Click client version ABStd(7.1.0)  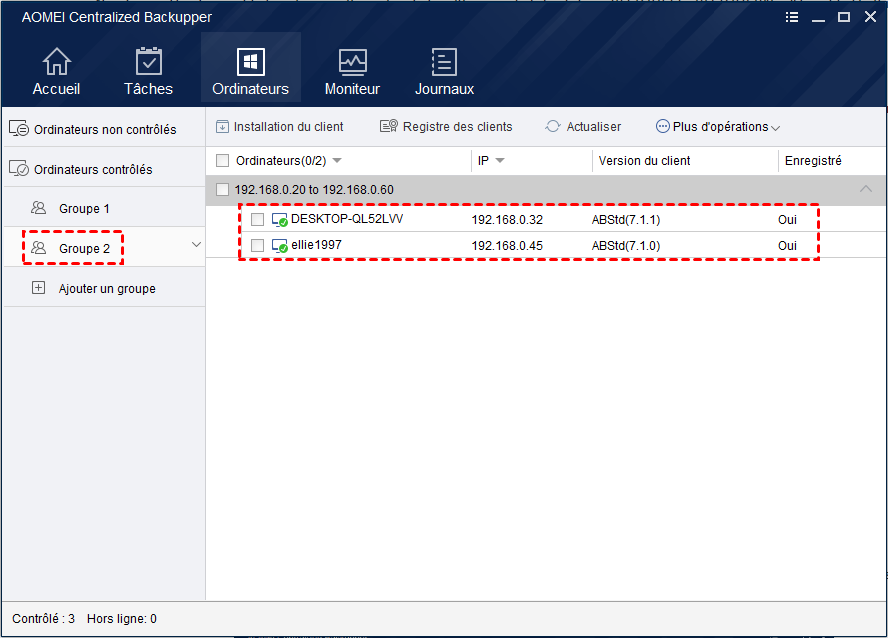626,246
